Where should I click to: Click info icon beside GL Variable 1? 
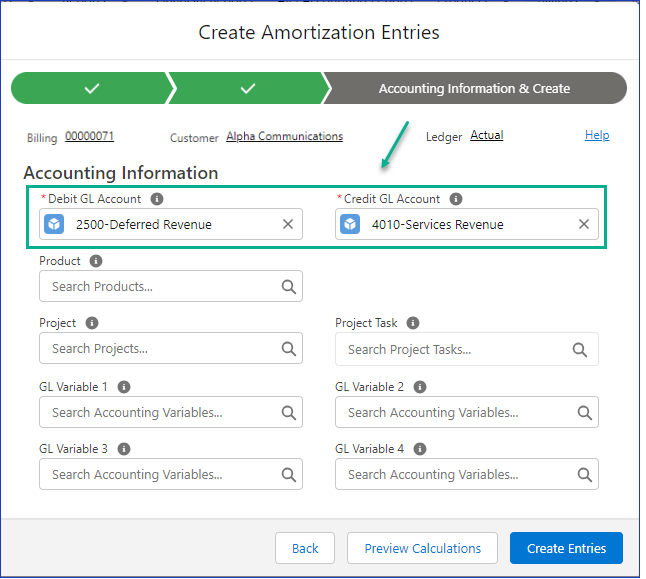[124, 387]
